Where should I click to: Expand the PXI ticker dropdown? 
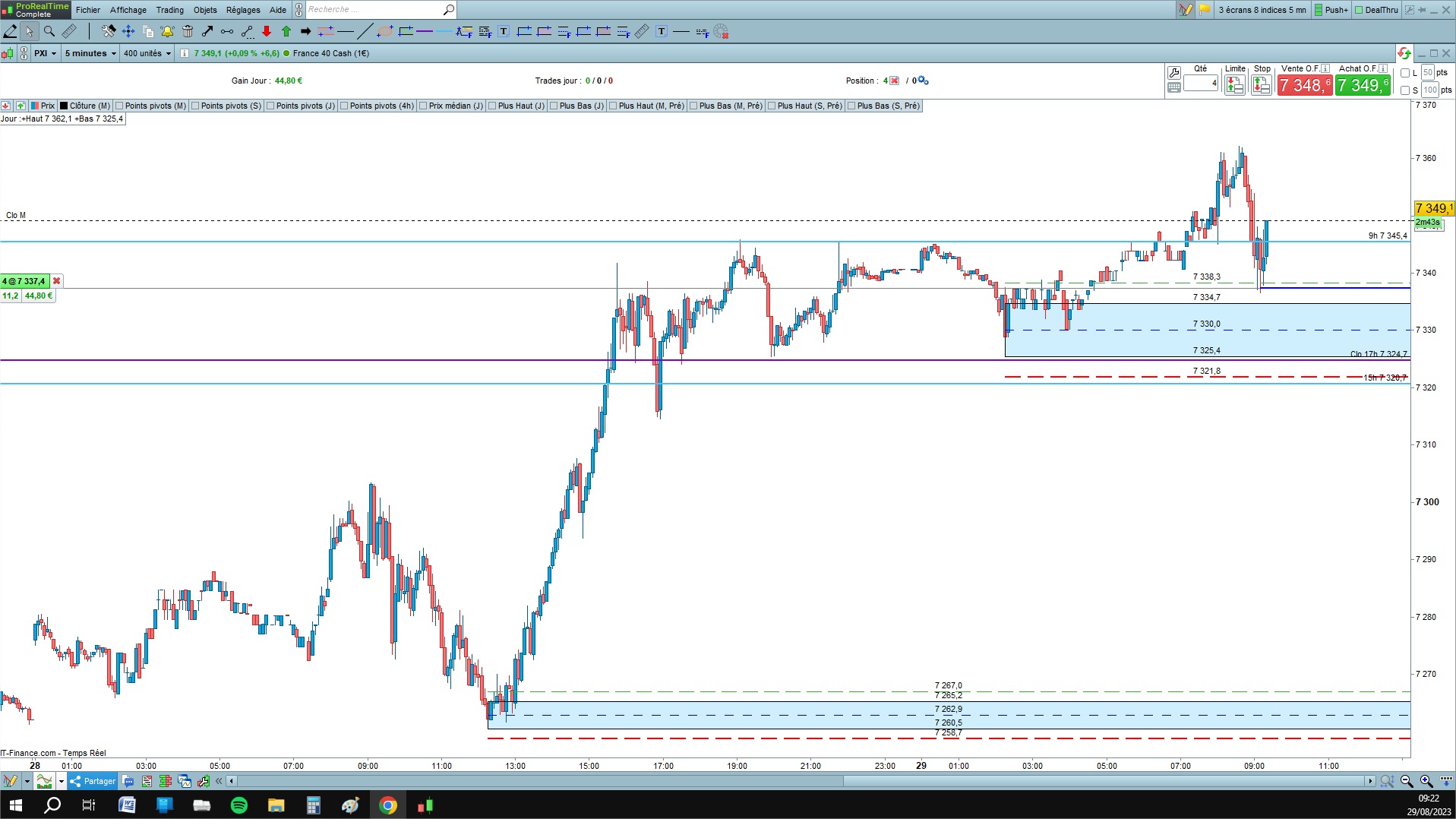click(45, 53)
